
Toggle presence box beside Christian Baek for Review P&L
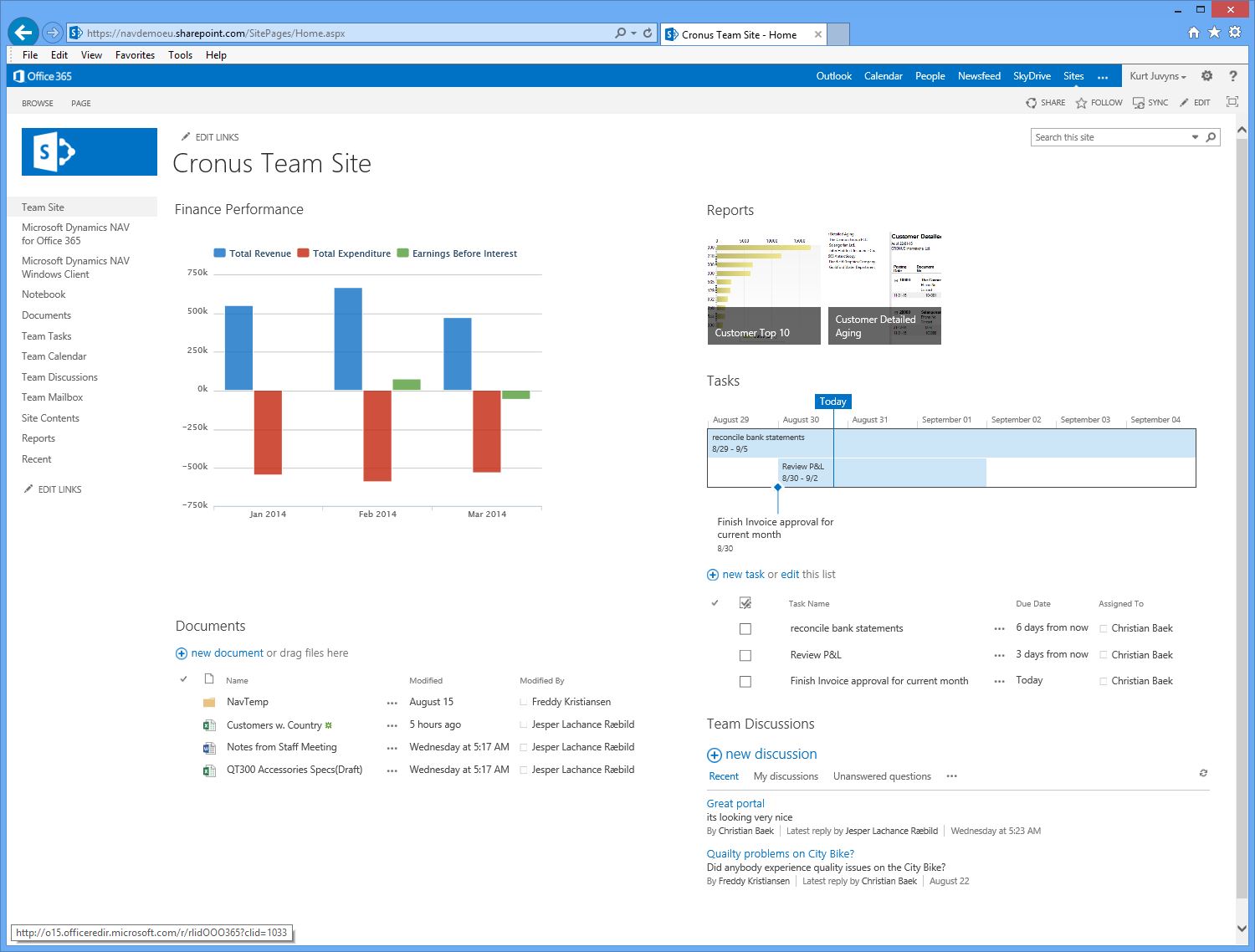[x=1104, y=655]
